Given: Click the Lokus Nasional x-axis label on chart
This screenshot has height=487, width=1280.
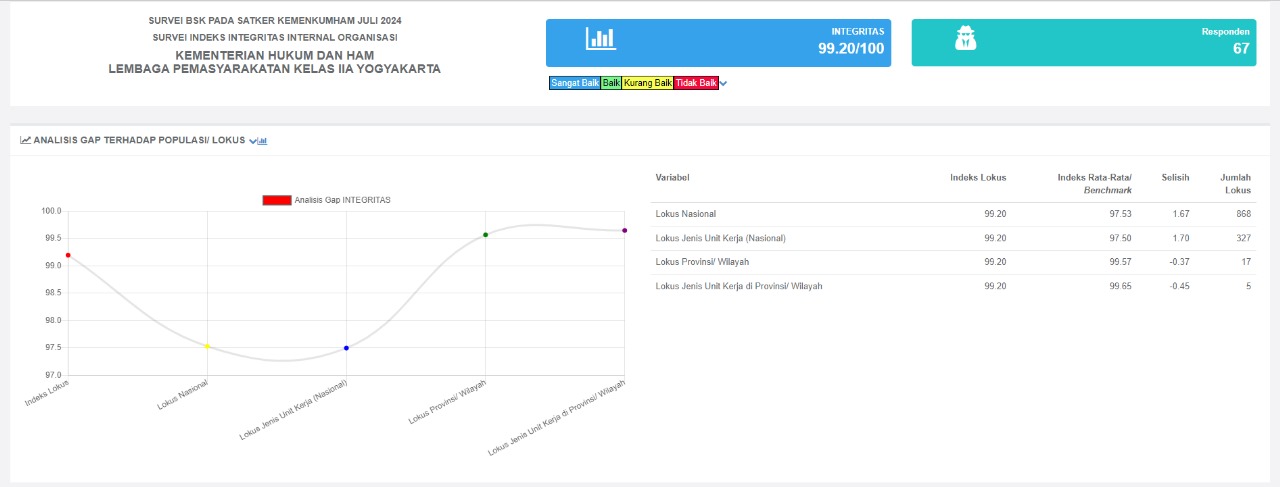Looking at the screenshot, I should 184,394.
